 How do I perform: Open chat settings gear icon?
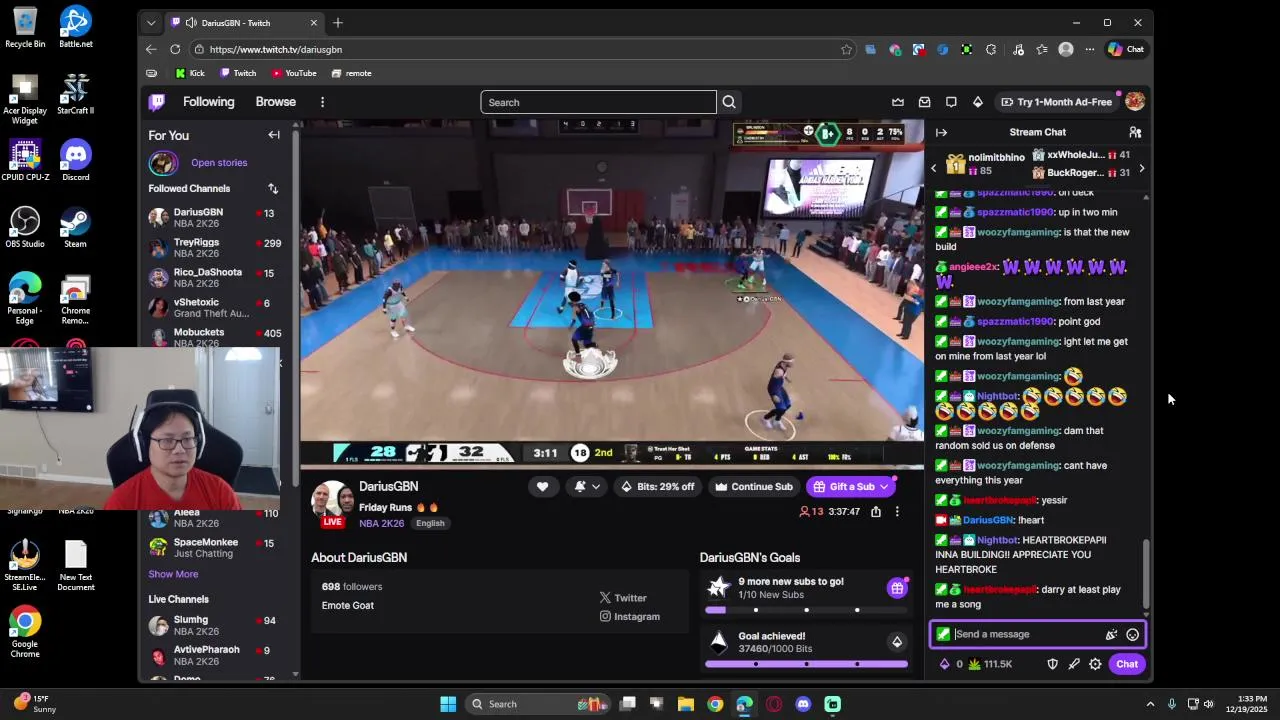tap(1095, 664)
